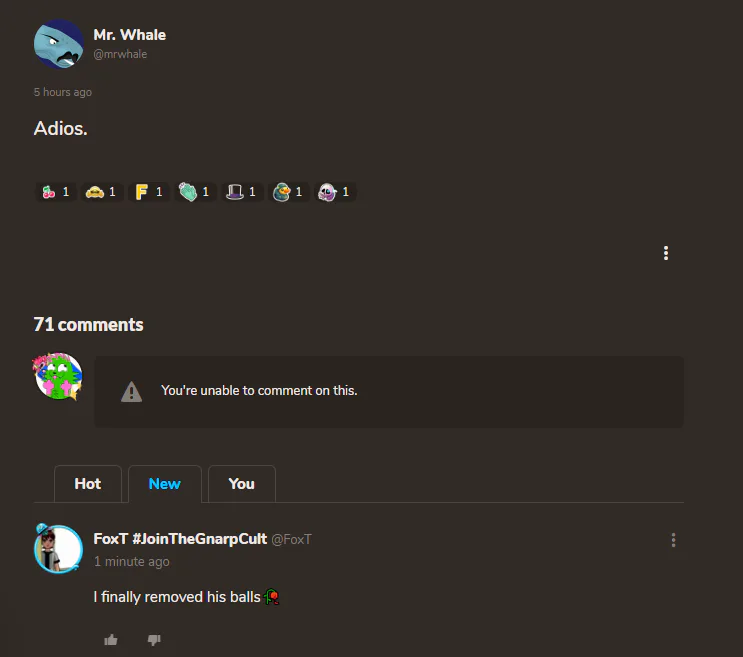Switch to the Hot comments tab
This screenshot has height=657, width=743.
point(88,484)
